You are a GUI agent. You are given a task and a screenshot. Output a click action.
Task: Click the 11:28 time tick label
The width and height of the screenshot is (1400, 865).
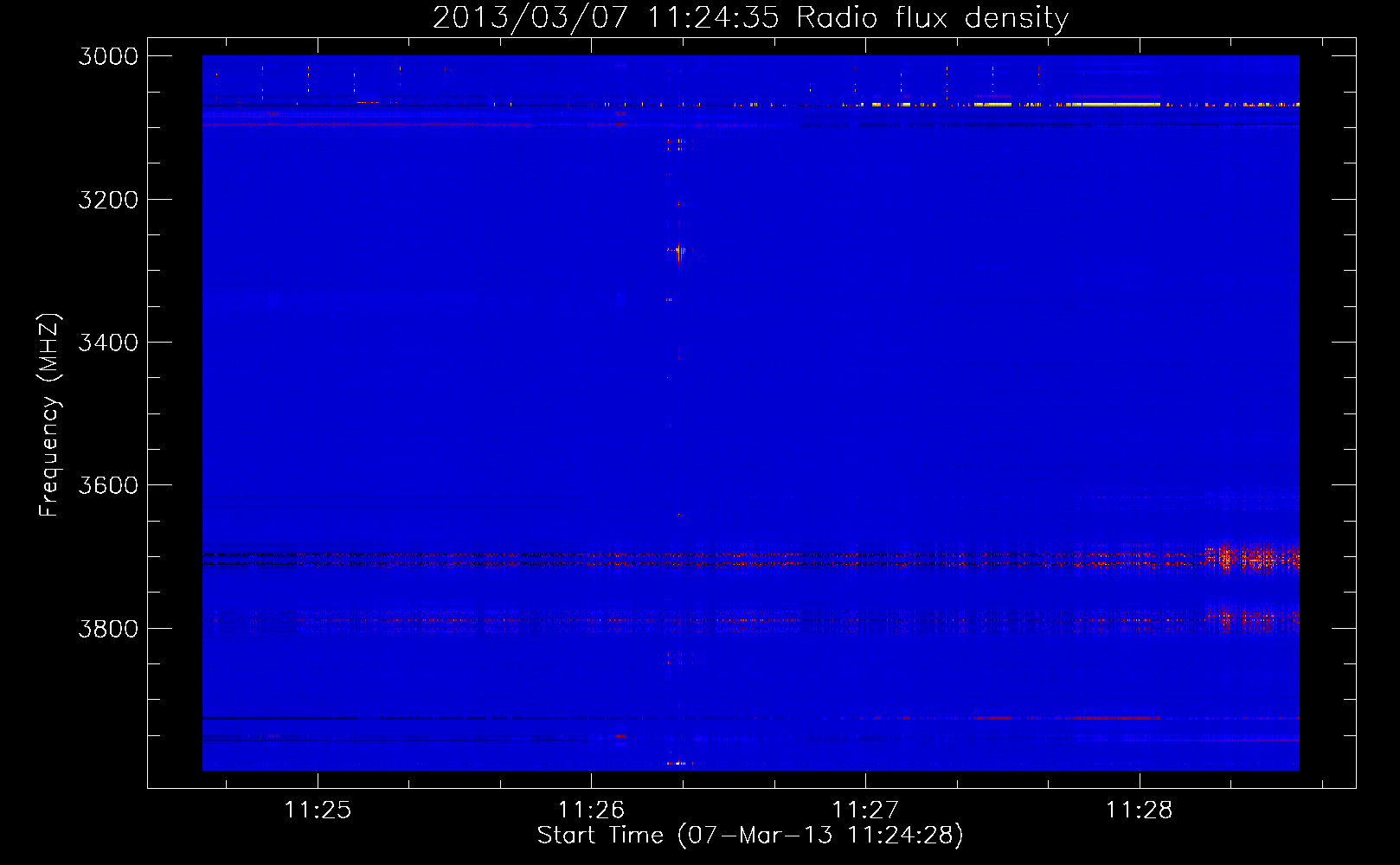[1140, 810]
